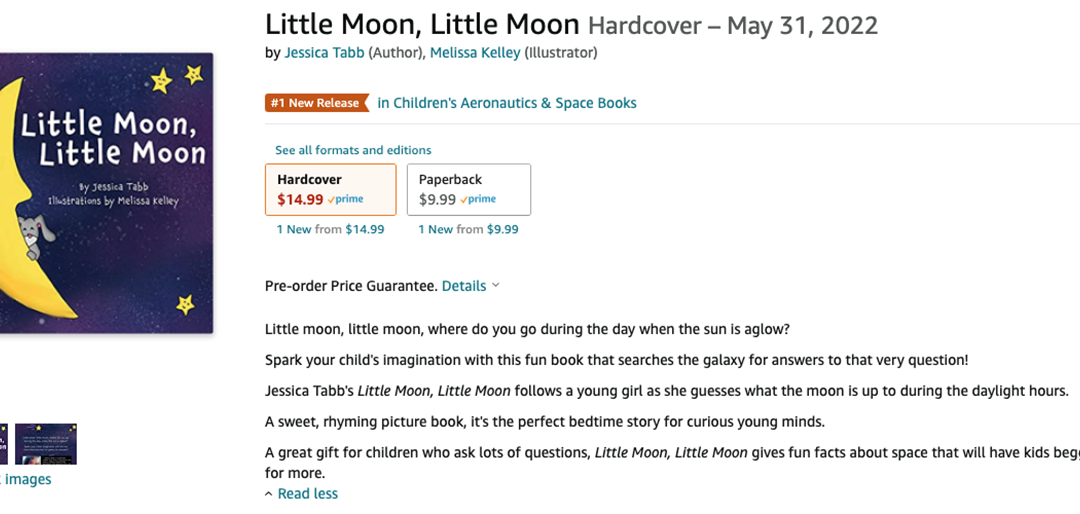The image size is (1080, 514).
Task: Collapse description with Read less
Action: point(308,493)
